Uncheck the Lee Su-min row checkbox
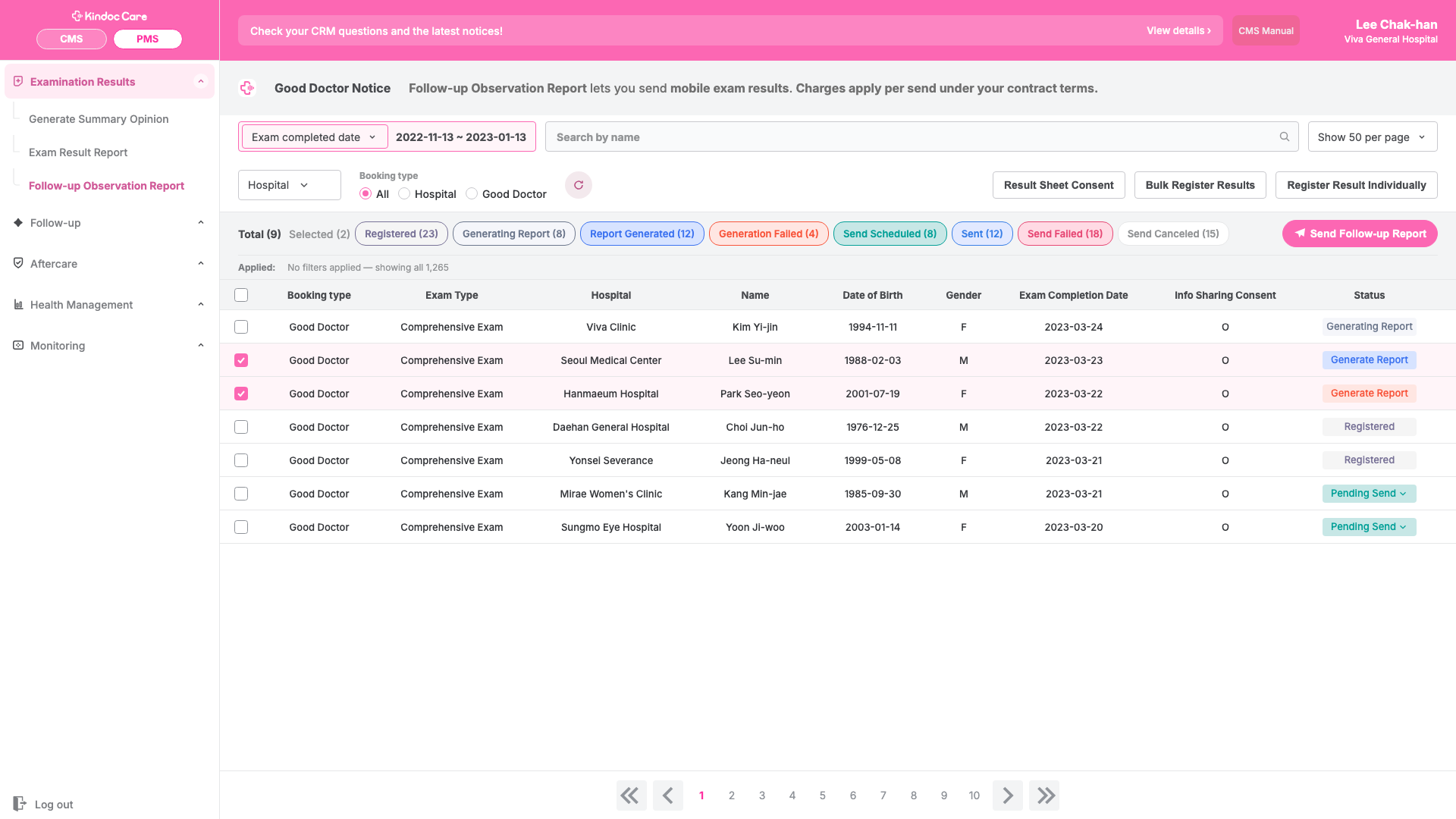Viewport: 1456px width, 819px height. tap(241, 360)
